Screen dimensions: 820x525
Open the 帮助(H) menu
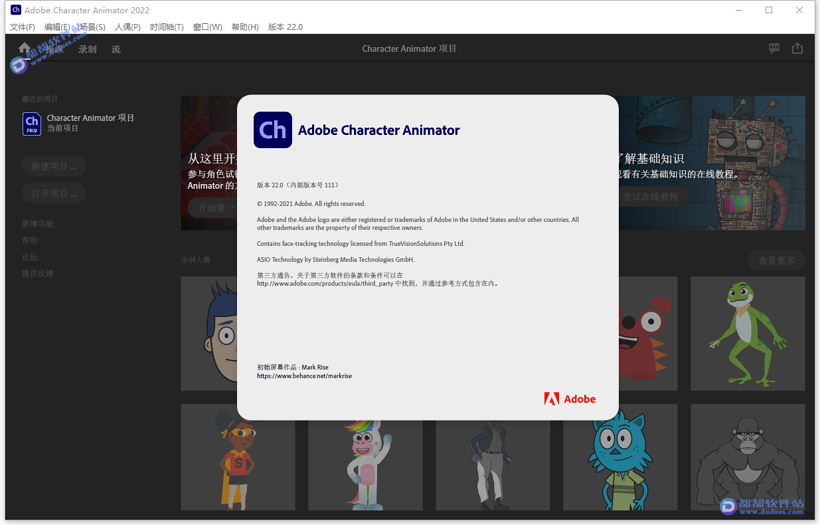(245, 27)
